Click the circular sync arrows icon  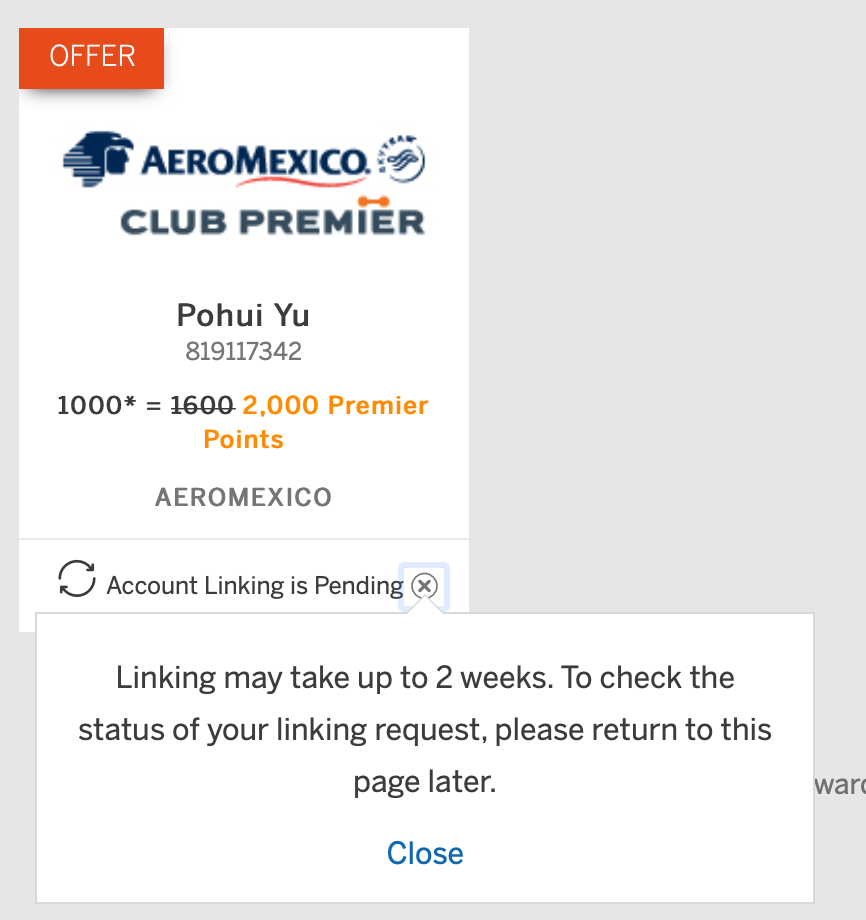pyautogui.click(x=77, y=579)
